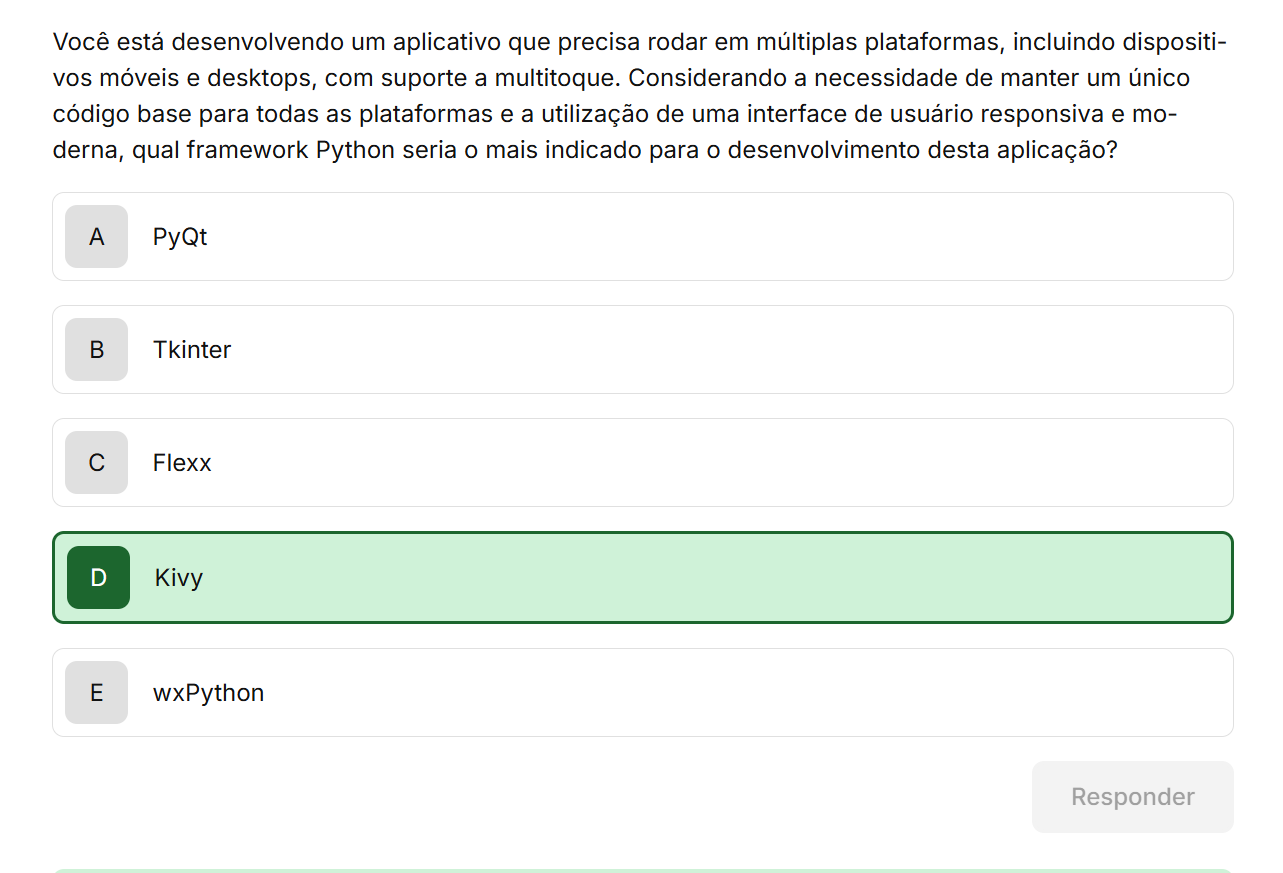The image size is (1283, 873).
Task: Click the letter A badge
Action: pyautogui.click(x=96, y=237)
